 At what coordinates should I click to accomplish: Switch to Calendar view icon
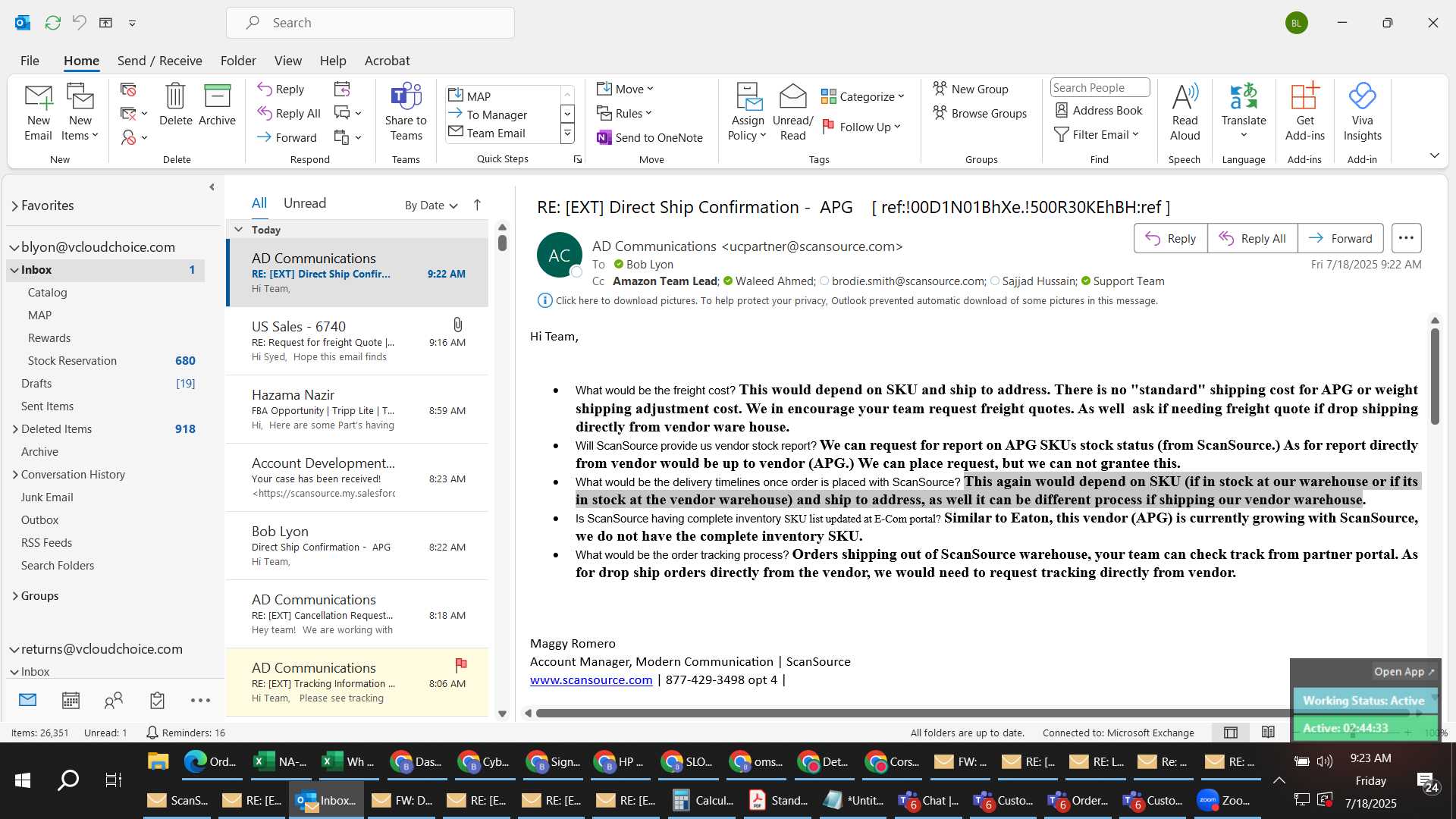[x=71, y=700]
